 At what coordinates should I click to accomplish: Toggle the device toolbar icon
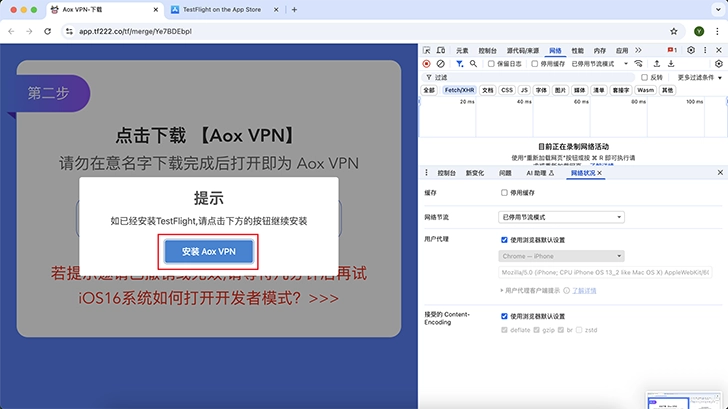441,50
